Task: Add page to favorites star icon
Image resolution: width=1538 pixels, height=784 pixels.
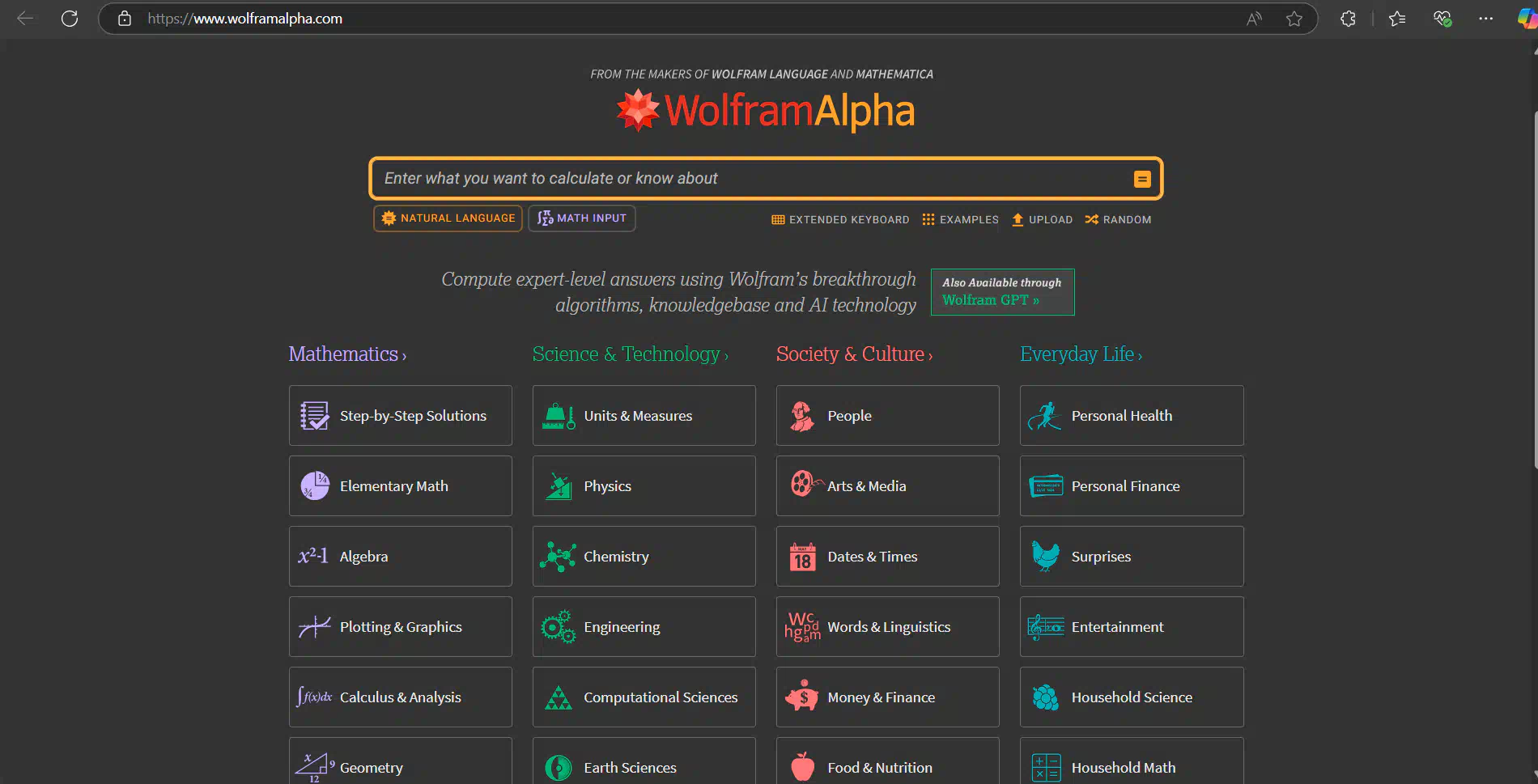Action: [1294, 19]
